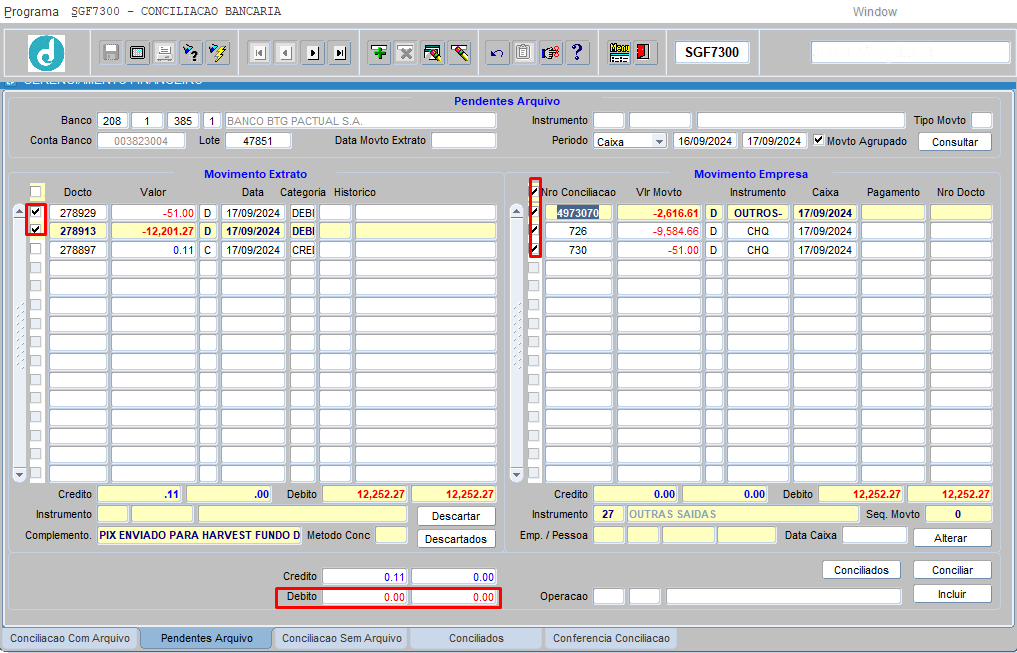Click the X delete record icon
The image size is (1017, 653).
point(406,53)
